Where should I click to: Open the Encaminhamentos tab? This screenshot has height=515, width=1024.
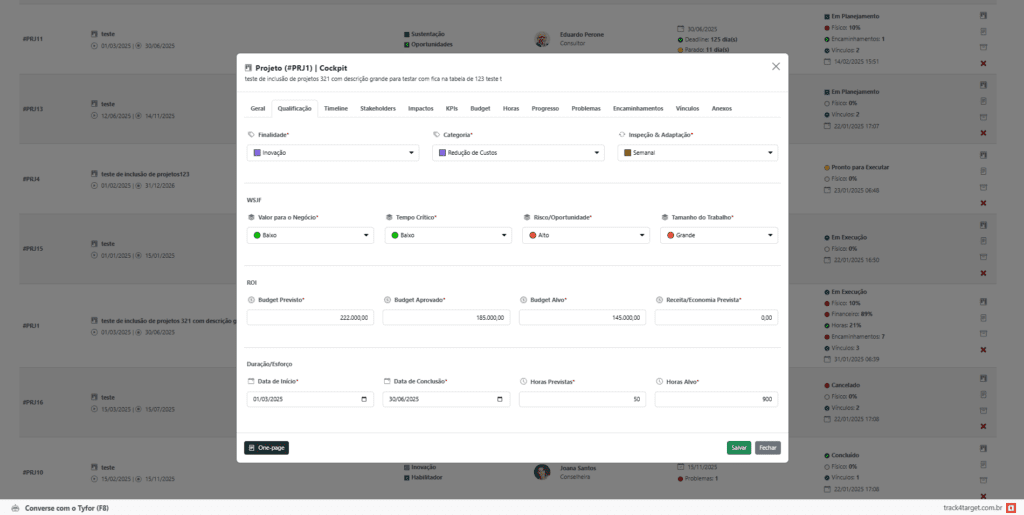tap(637, 107)
